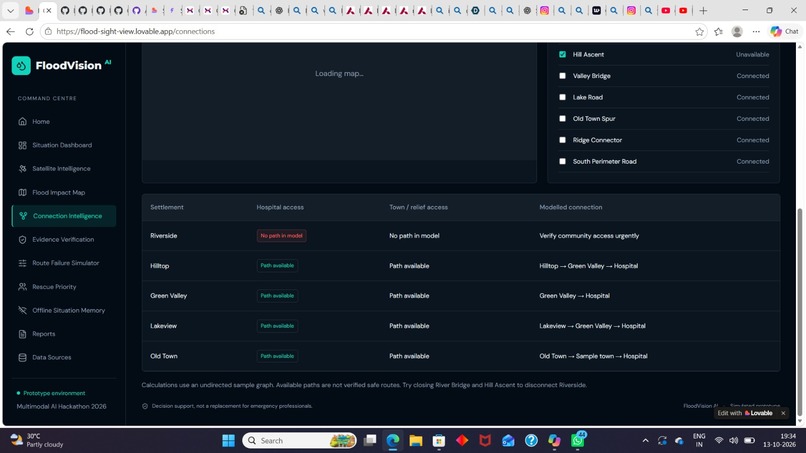The width and height of the screenshot is (806, 453).
Task: Click the Situation Dashboard grid icon
Action: click(x=23, y=146)
